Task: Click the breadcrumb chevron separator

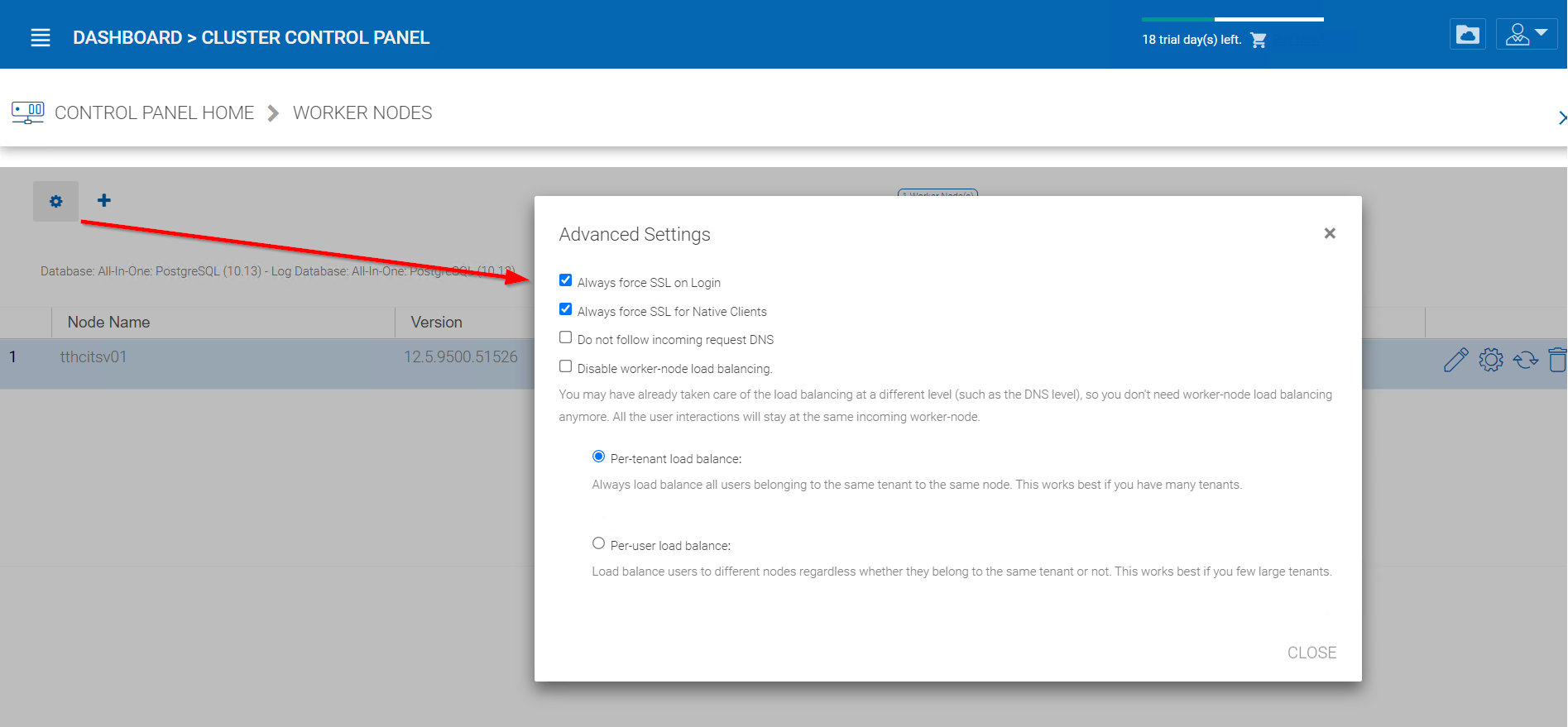Action: [x=273, y=113]
